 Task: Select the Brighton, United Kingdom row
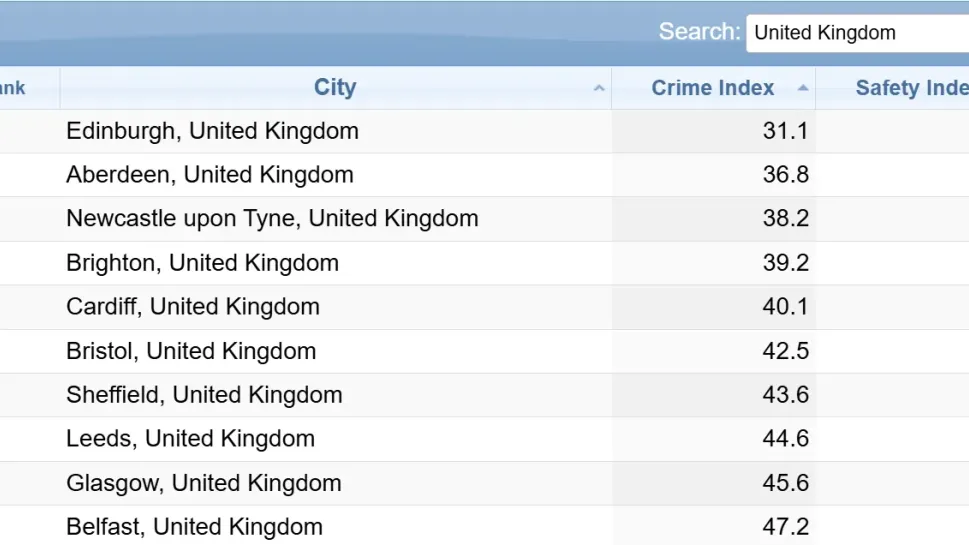pyautogui.click(x=202, y=263)
